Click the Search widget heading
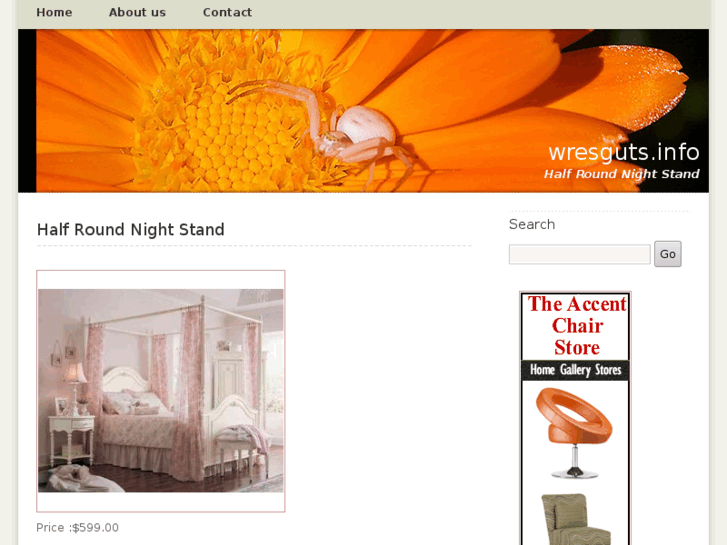The width and height of the screenshot is (727, 545). click(532, 224)
